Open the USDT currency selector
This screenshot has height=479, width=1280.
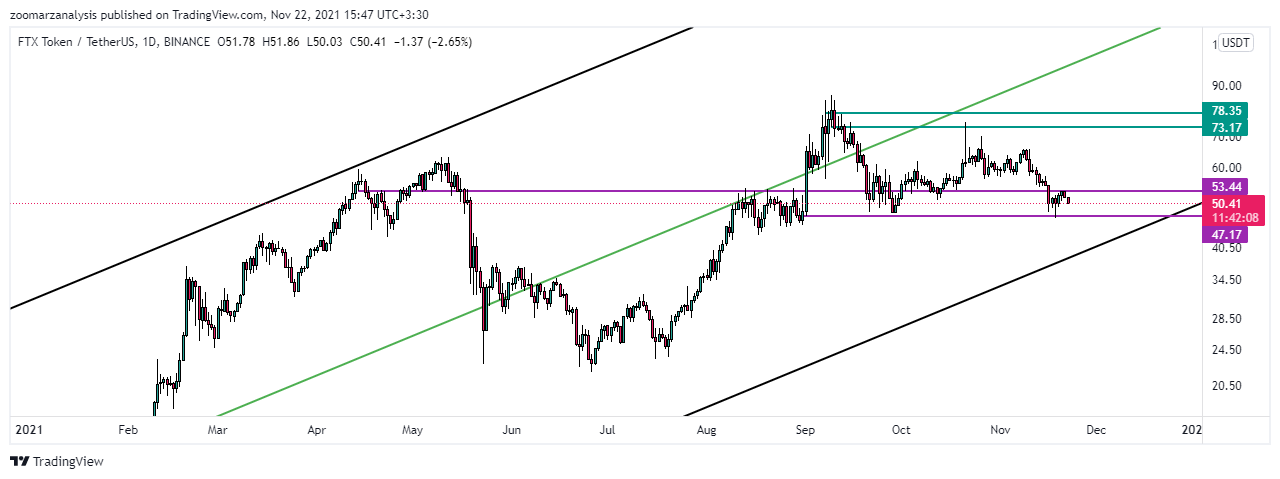tap(1236, 43)
